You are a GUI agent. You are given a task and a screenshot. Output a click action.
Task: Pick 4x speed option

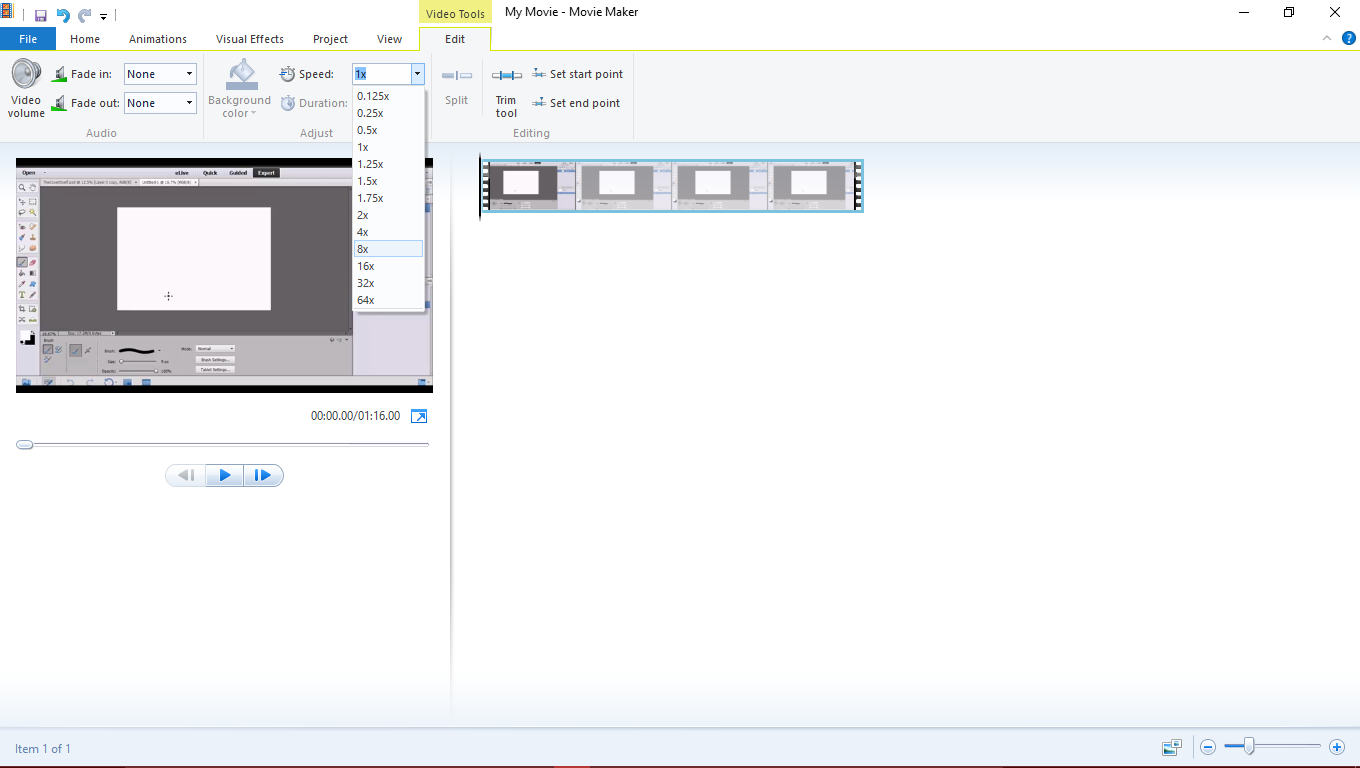tap(388, 232)
